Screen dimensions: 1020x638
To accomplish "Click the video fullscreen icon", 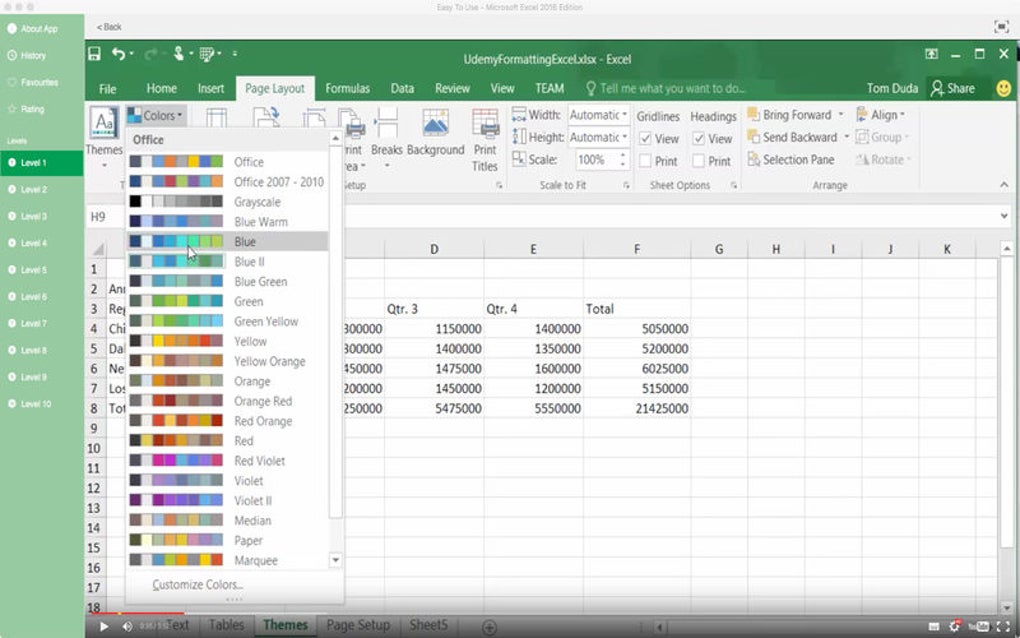I will (x=1003, y=626).
